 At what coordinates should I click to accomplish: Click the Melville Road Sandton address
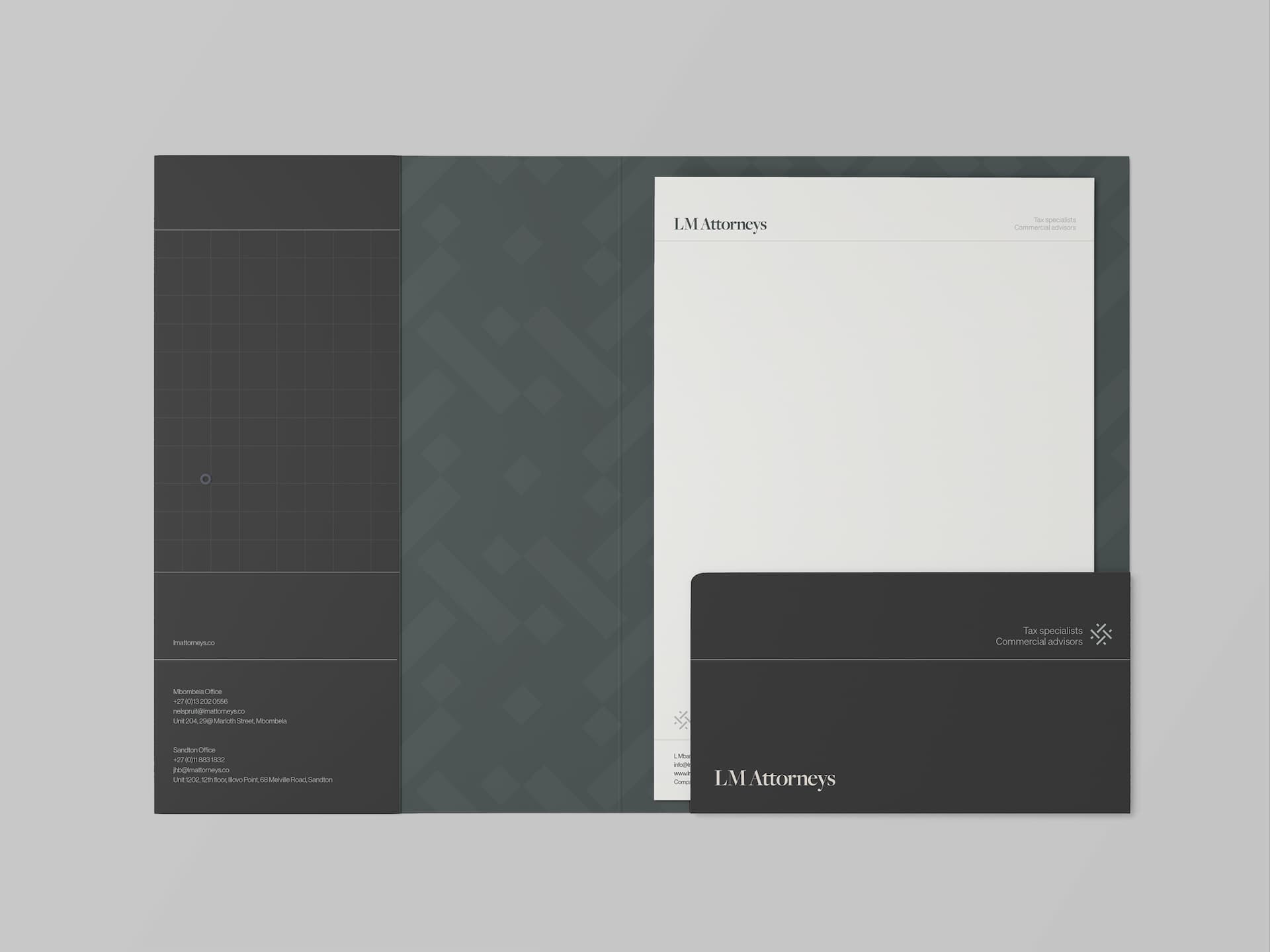pos(253,780)
